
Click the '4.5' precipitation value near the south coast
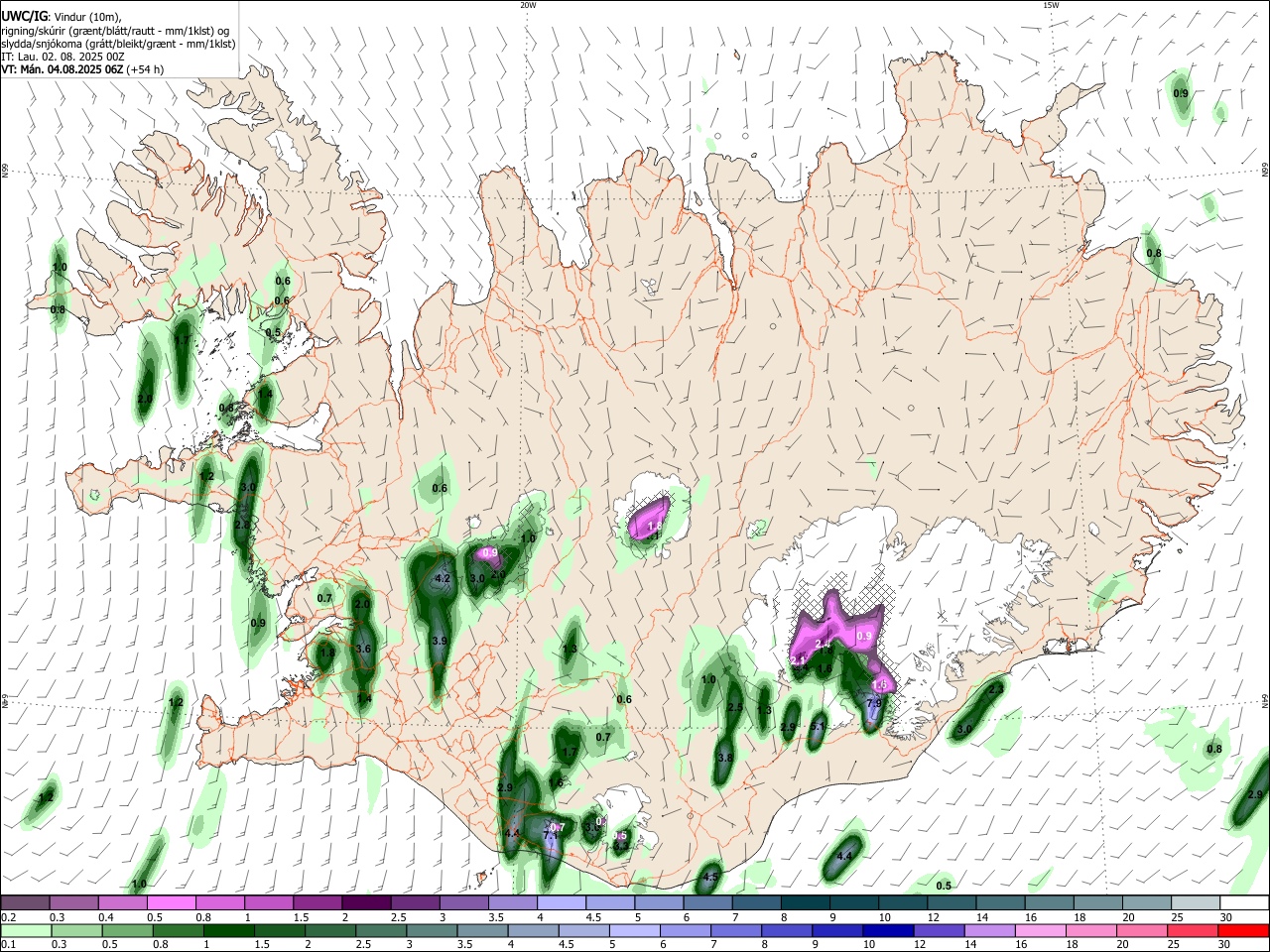point(709,877)
